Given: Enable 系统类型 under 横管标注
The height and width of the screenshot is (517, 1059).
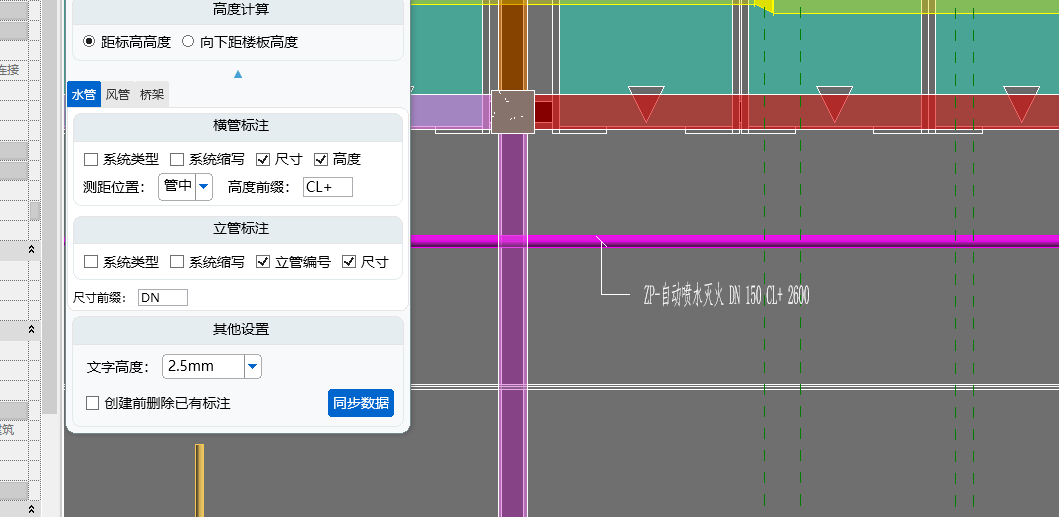Looking at the screenshot, I should pos(91,159).
